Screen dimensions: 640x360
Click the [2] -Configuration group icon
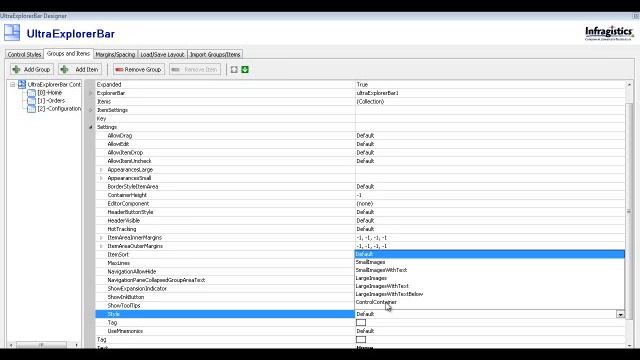click(31, 109)
